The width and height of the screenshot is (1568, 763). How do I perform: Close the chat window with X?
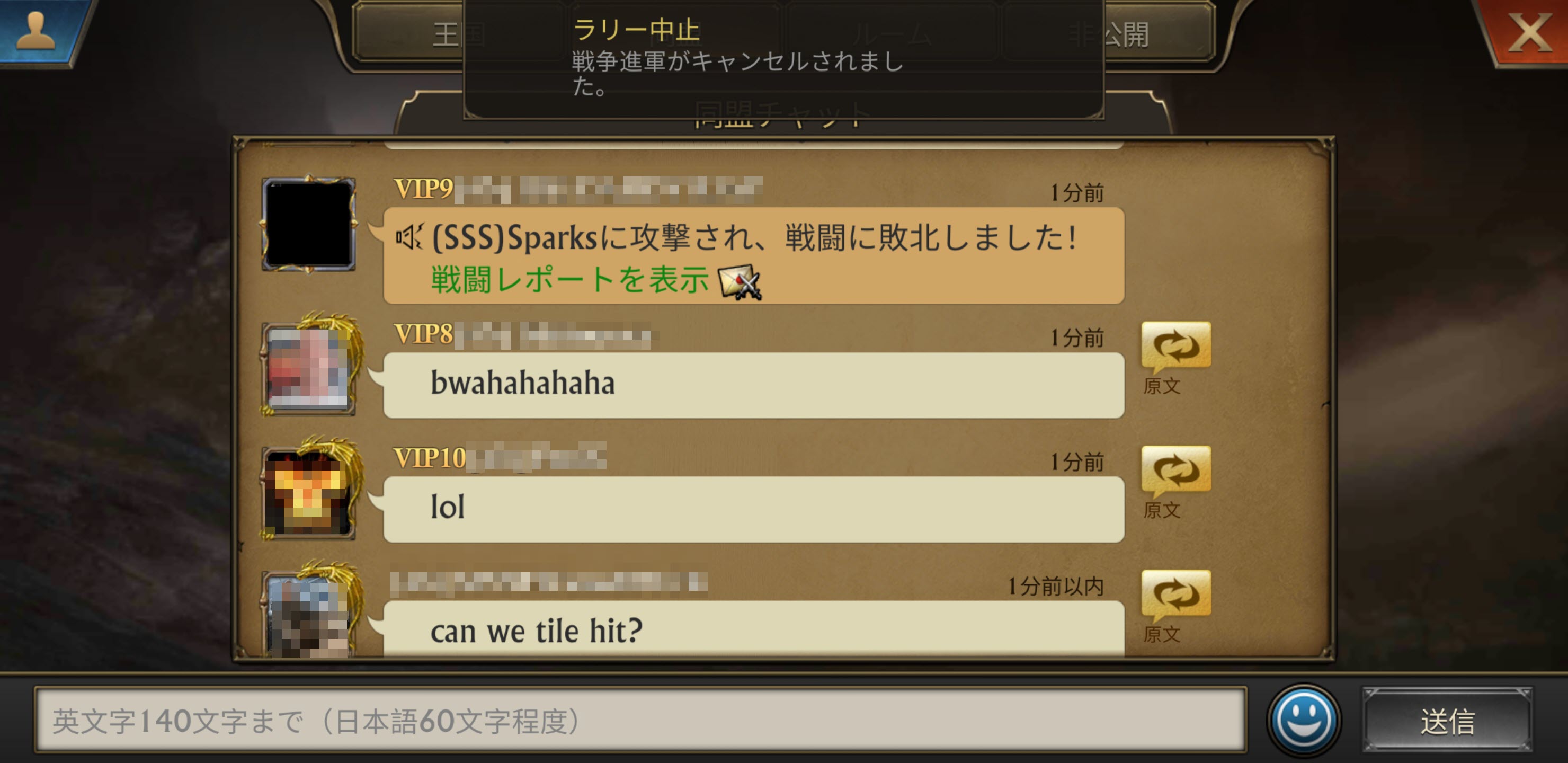tap(1528, 32)
